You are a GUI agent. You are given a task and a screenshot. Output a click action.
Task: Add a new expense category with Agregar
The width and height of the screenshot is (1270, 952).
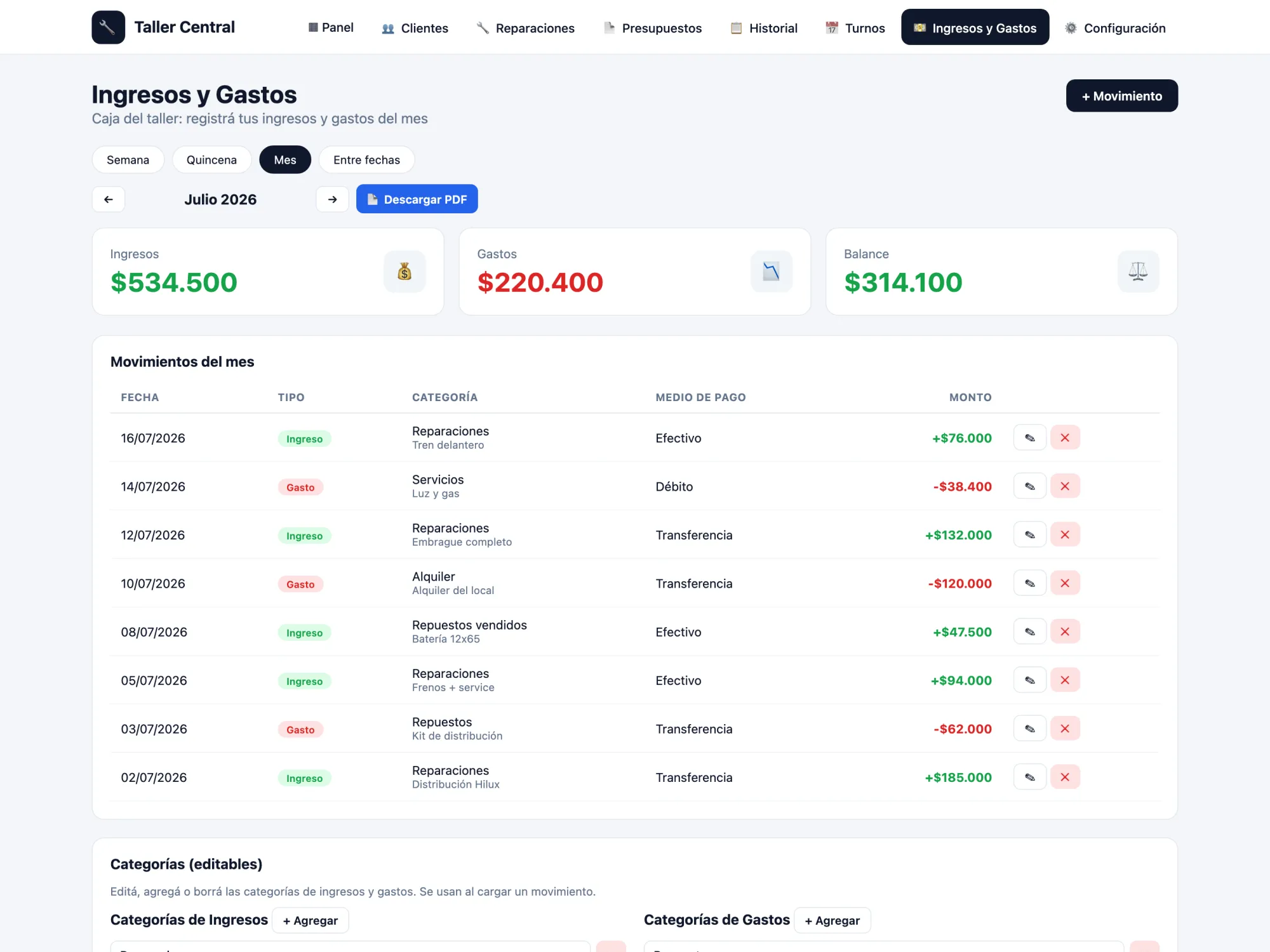(x=832, y=920)
